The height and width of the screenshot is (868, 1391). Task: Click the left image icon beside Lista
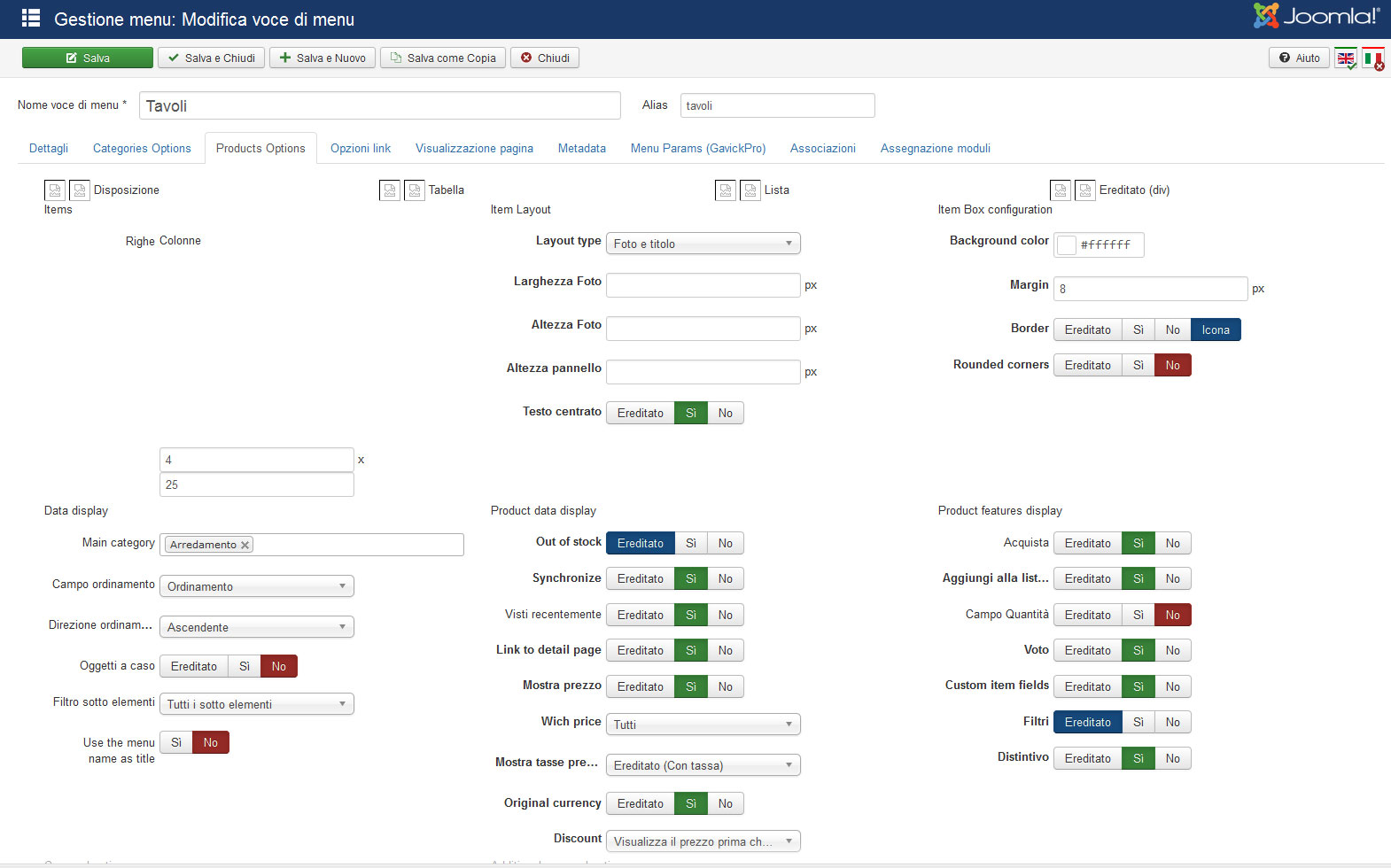click(726, 190)
